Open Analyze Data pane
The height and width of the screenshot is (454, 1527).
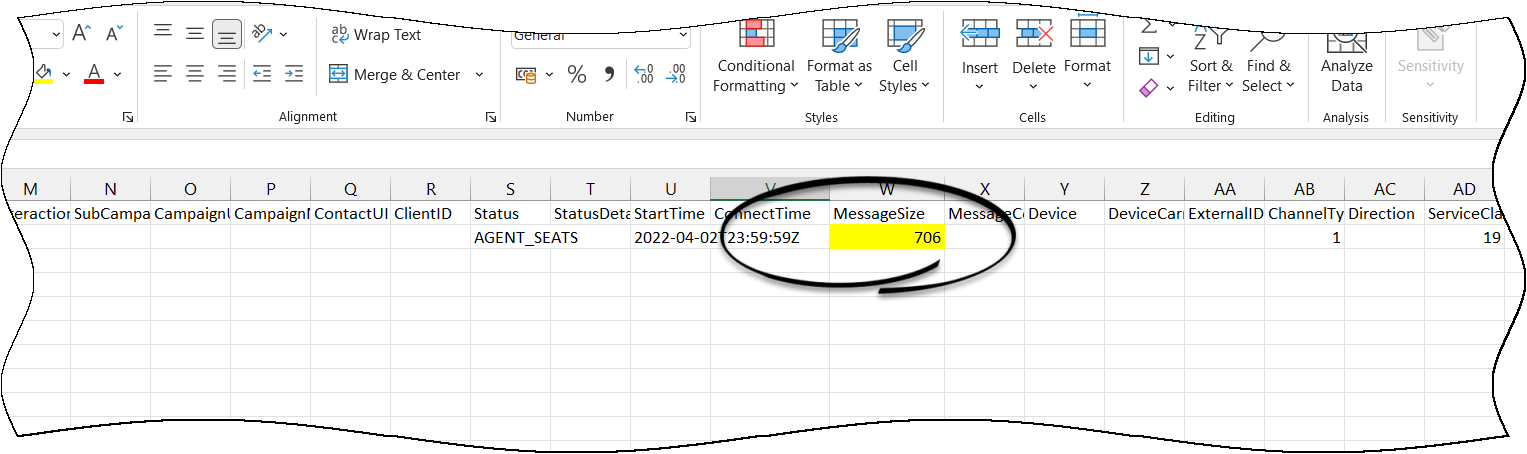[1346, 64]
